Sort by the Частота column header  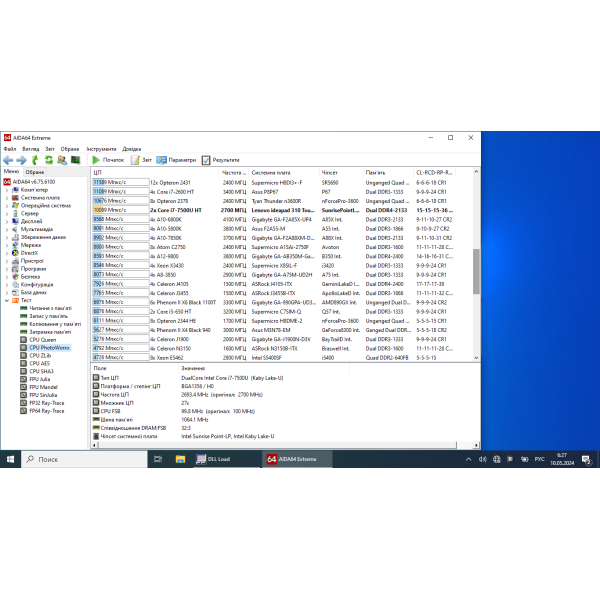(234, 173)
